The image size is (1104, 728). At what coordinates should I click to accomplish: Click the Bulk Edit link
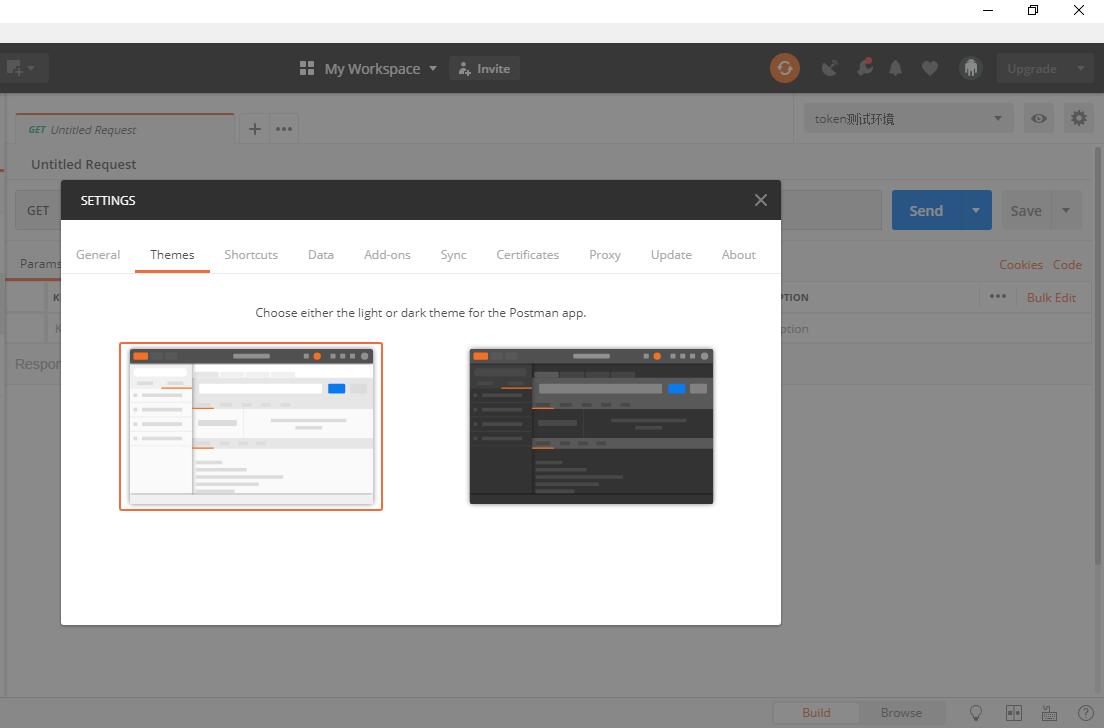(x=1050, y=298)
